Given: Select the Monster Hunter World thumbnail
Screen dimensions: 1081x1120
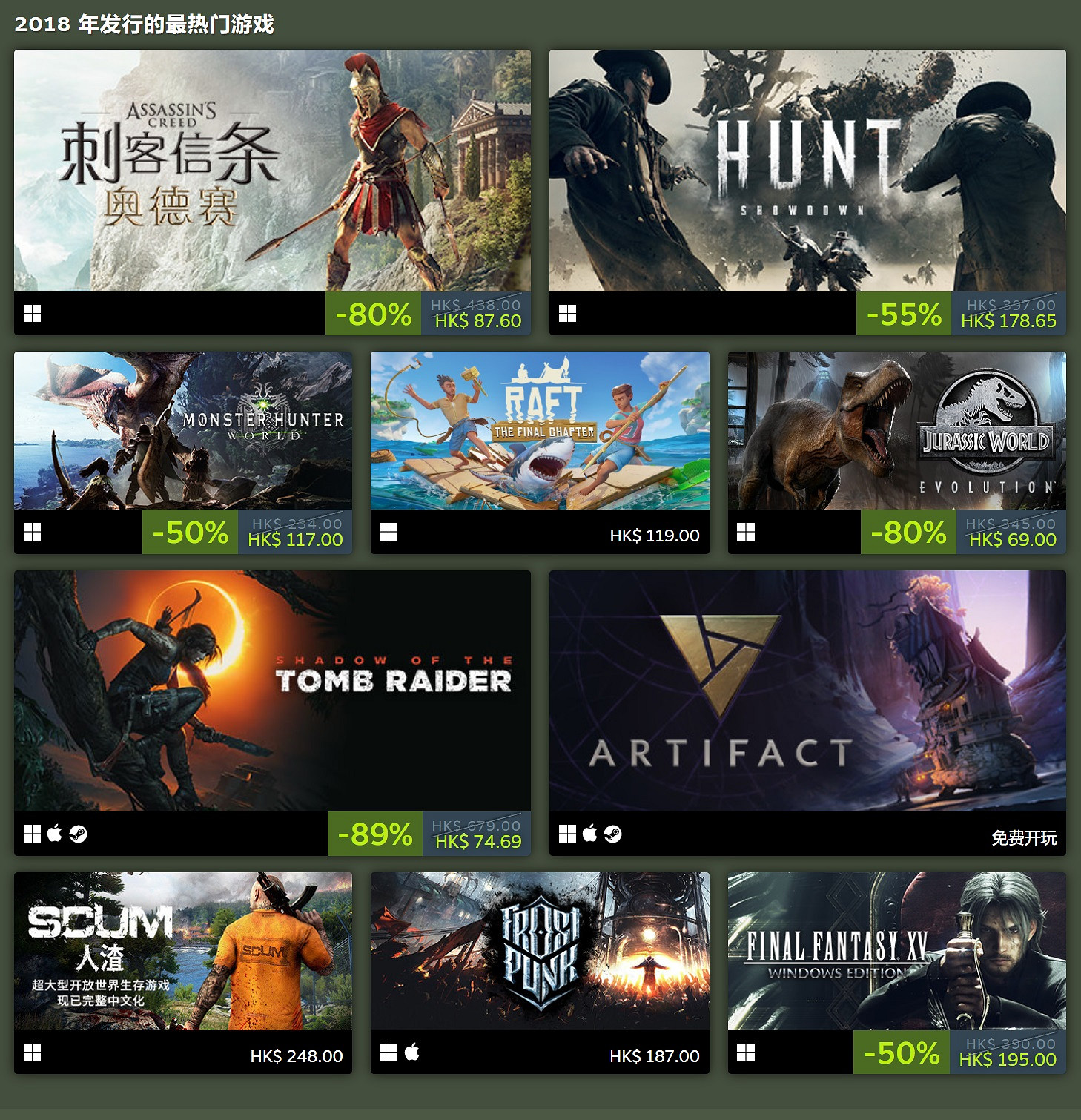Looking at the screenshot, I should tap(183, 430).
